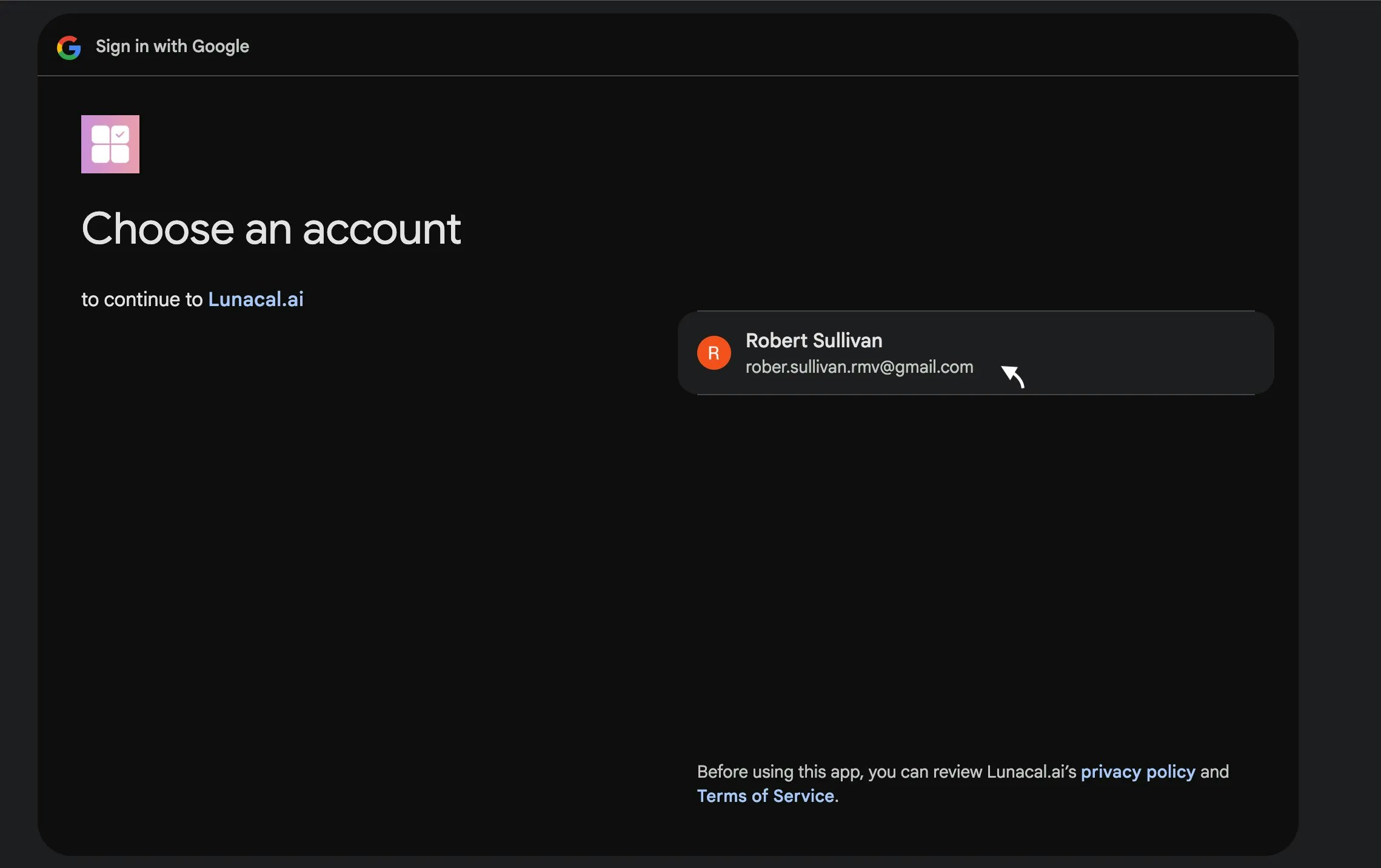Open the privacy policy link

pos(1137,772)
